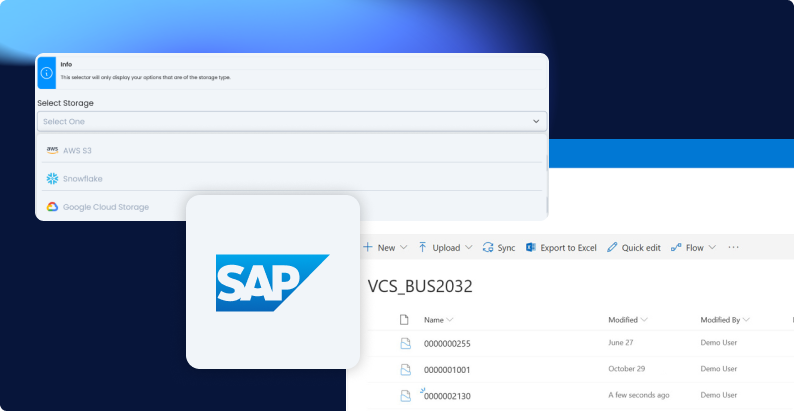Click the Select Storage dropdown chevron arrow
The width and height of the screenshot is (794, 411).
[536, 121]
